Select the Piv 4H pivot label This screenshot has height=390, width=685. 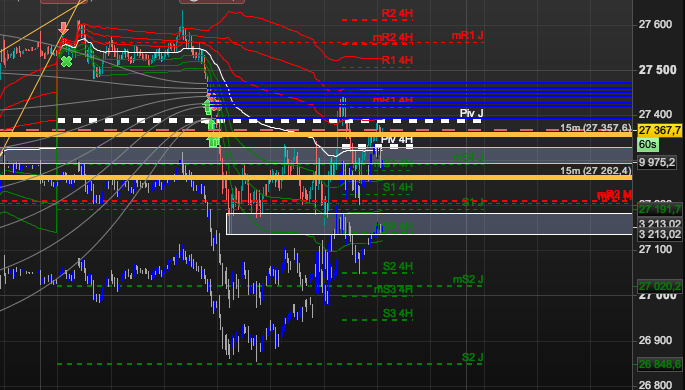coord(397,140)
